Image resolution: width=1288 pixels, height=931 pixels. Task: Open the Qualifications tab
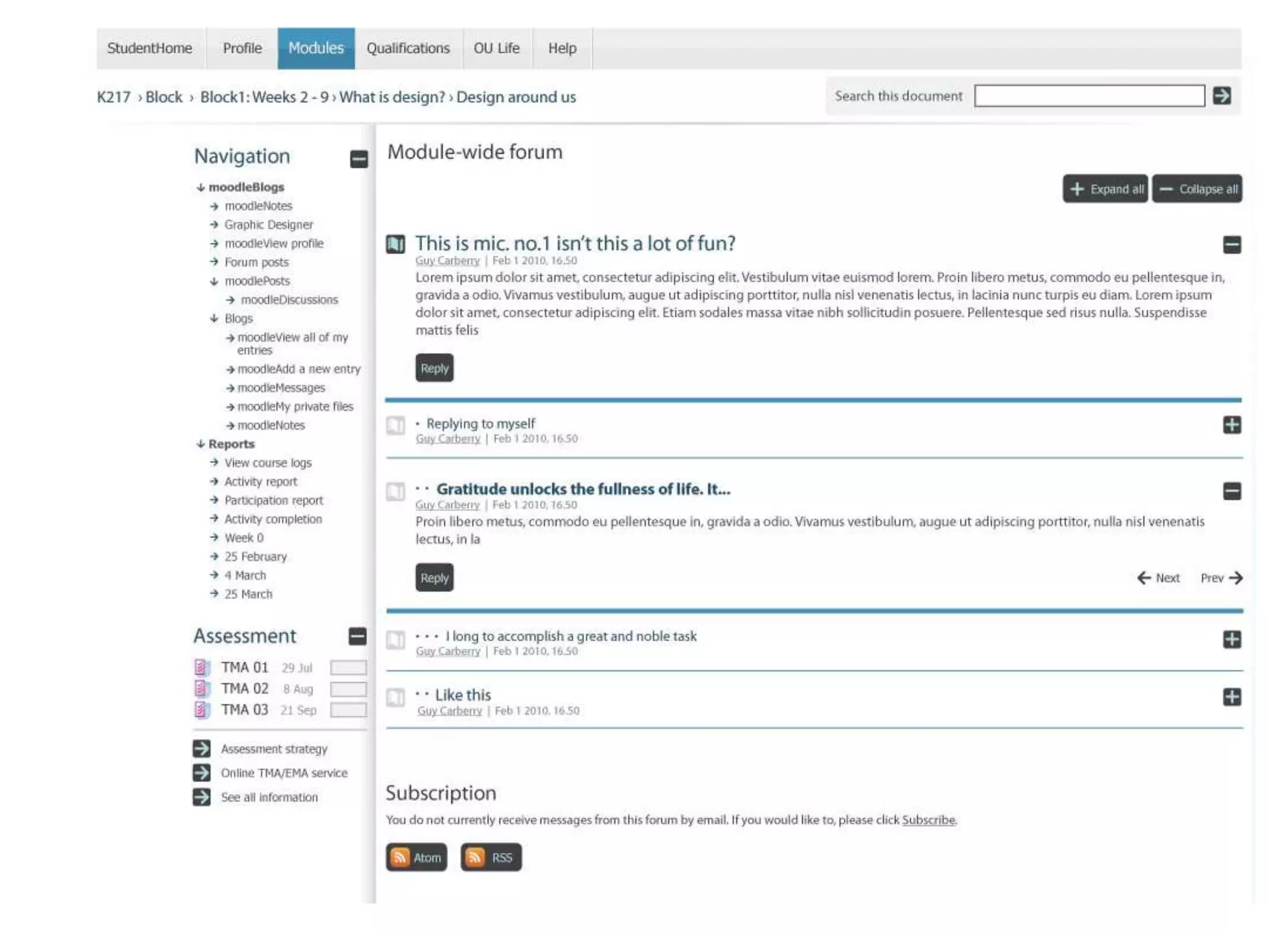point(408,48)
